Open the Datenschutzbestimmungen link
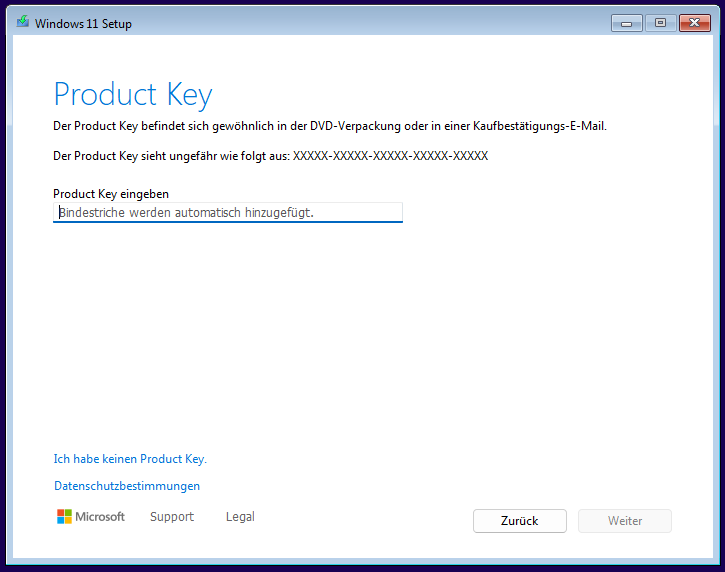The width and height of the screenshot is (725, 572). (x=127, y=486)
